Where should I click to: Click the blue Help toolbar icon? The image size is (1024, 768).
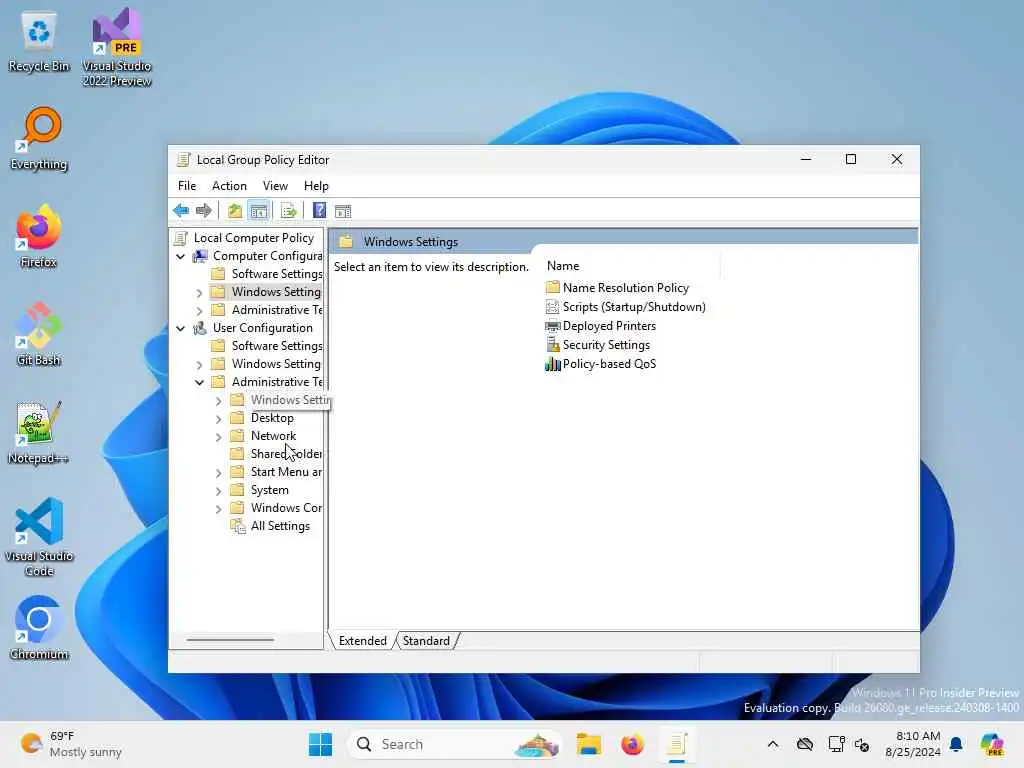coord(319,211)
